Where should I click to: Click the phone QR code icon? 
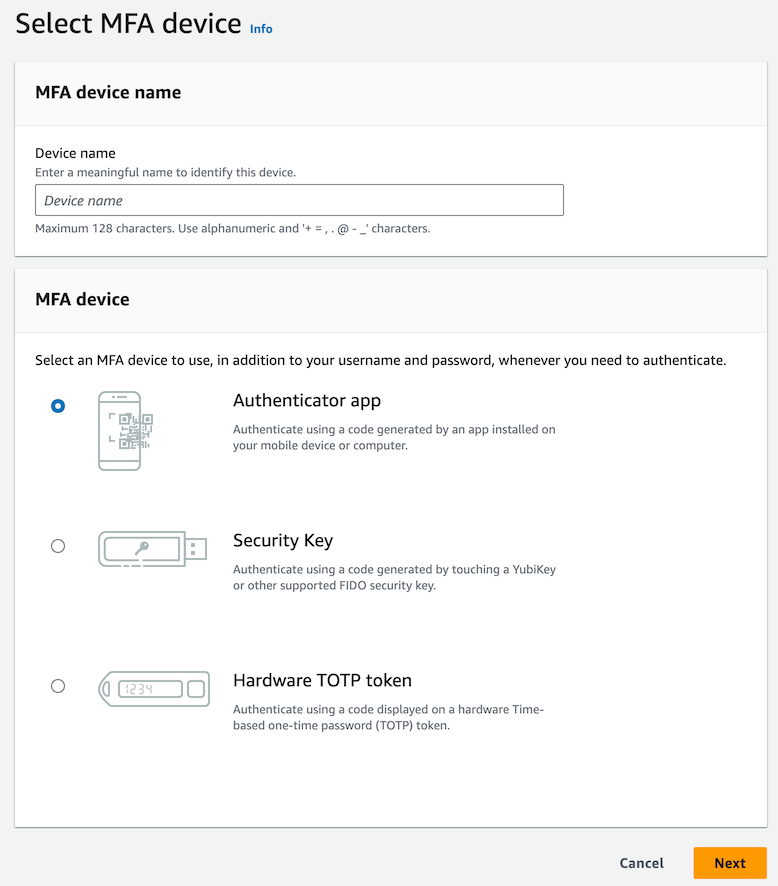coord(126,430)
